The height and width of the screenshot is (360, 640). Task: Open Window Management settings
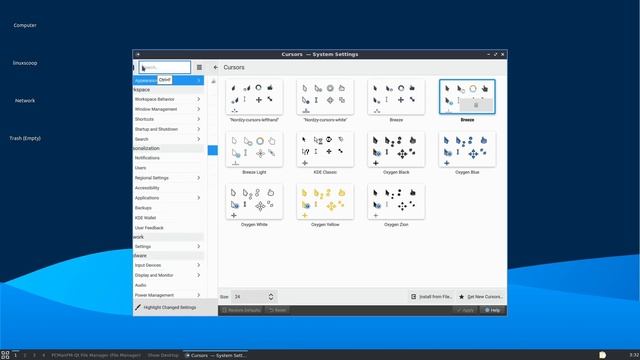(x=168, y=109)
